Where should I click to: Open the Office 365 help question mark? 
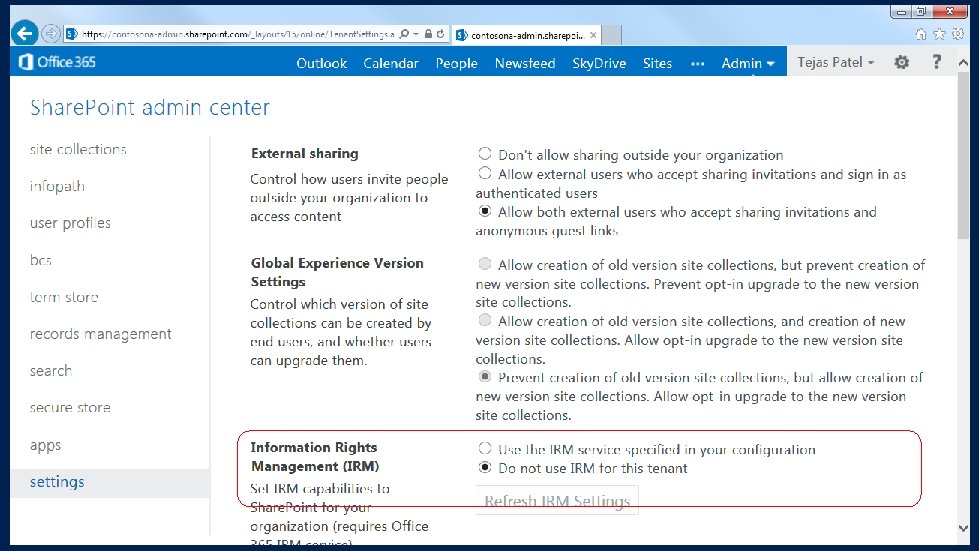pos(936,61)
